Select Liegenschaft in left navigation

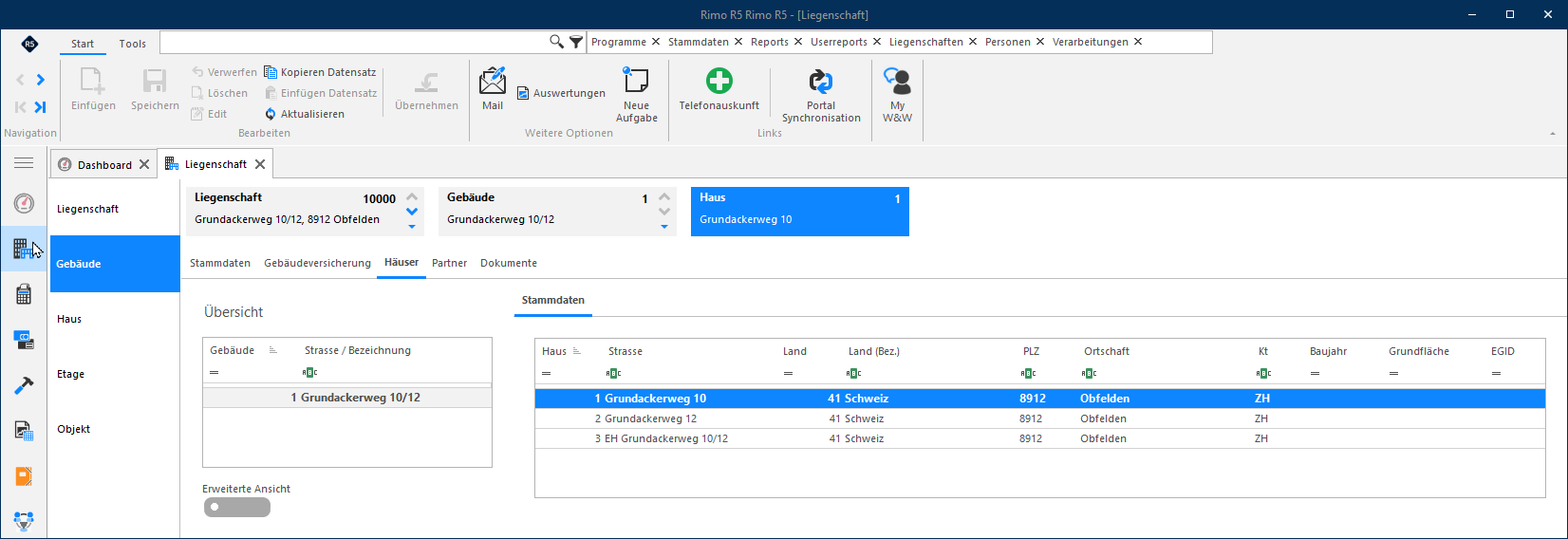(x=114, y=209)
